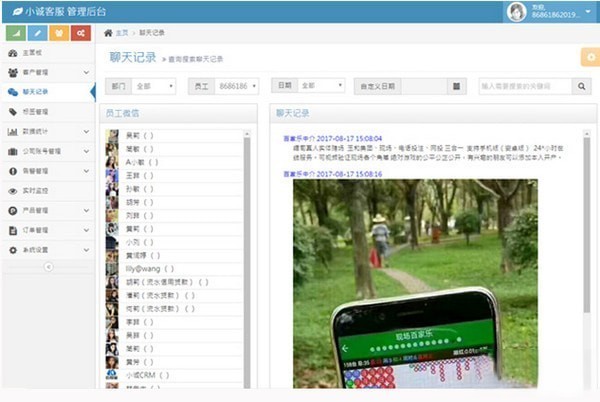Open the account dropdown arrow in the header
The image size is (600, 402).
(x=588, y=11)
